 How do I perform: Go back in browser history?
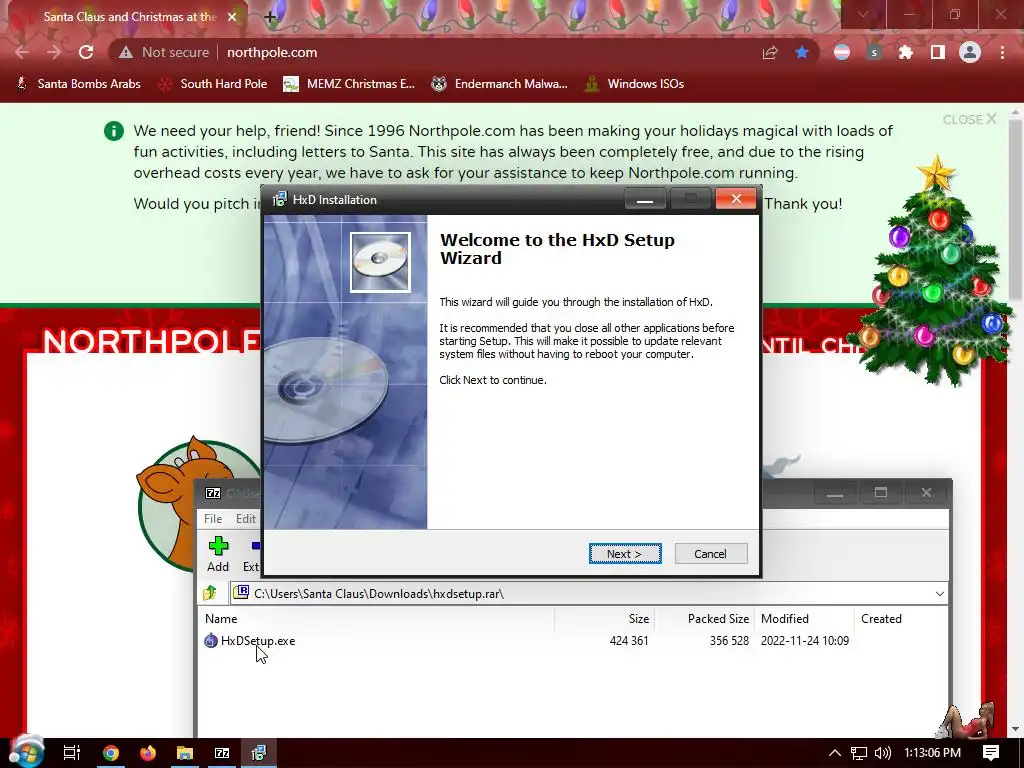click(x=22, y=52)
